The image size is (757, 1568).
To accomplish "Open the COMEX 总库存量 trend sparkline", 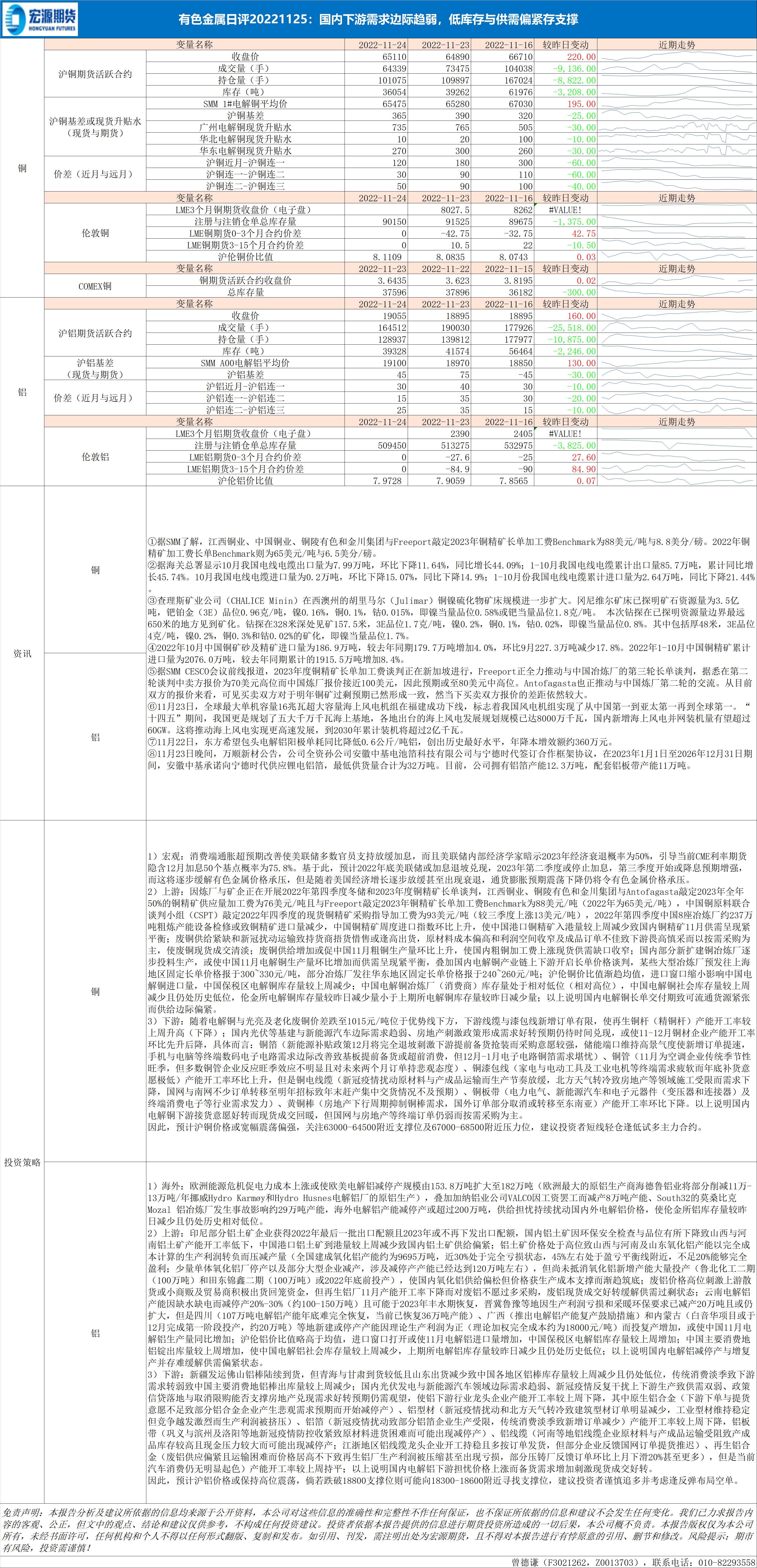I will coord(677,292).
